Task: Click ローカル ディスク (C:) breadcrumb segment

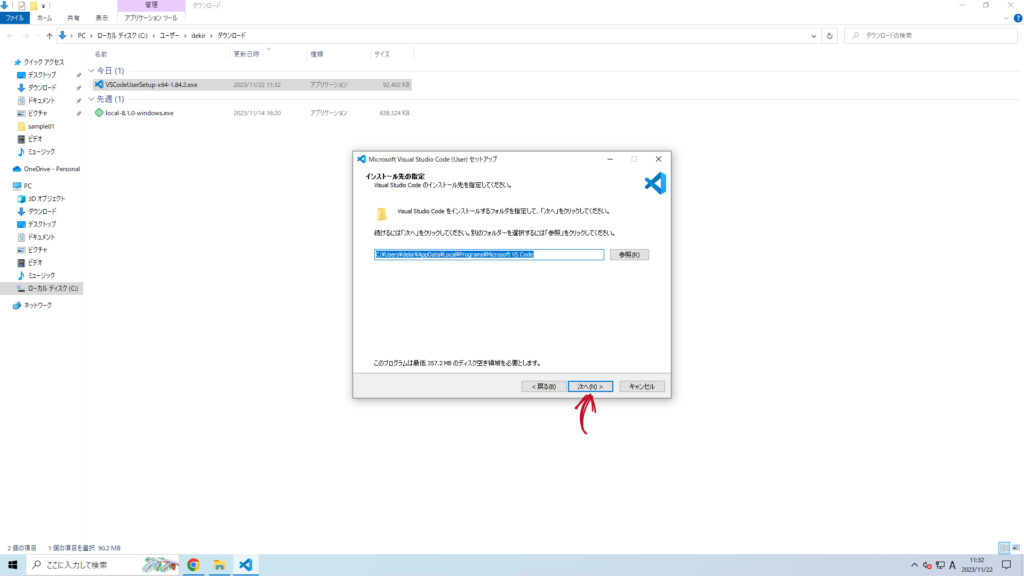Action: [x=122, y=36]
